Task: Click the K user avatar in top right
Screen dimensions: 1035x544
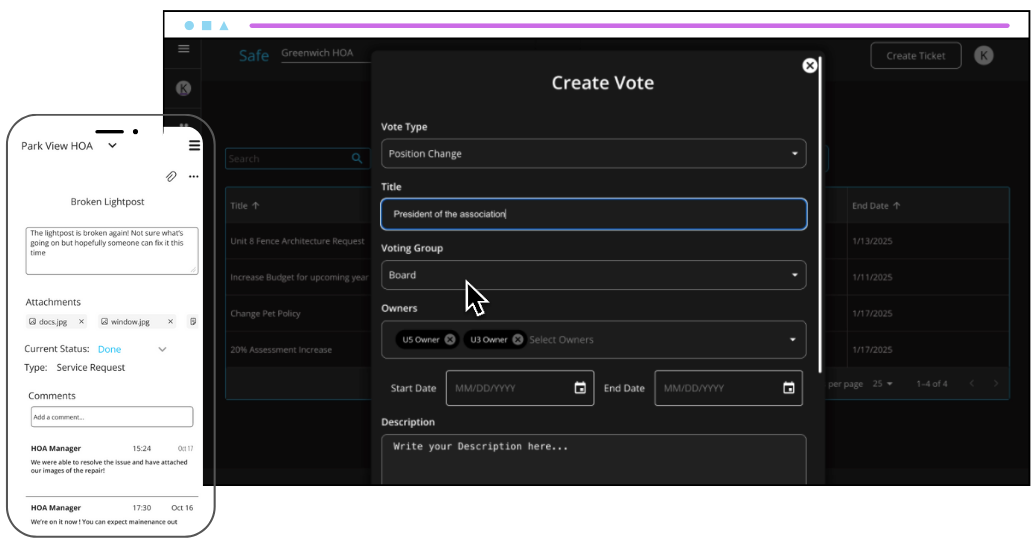Action: 983,56
